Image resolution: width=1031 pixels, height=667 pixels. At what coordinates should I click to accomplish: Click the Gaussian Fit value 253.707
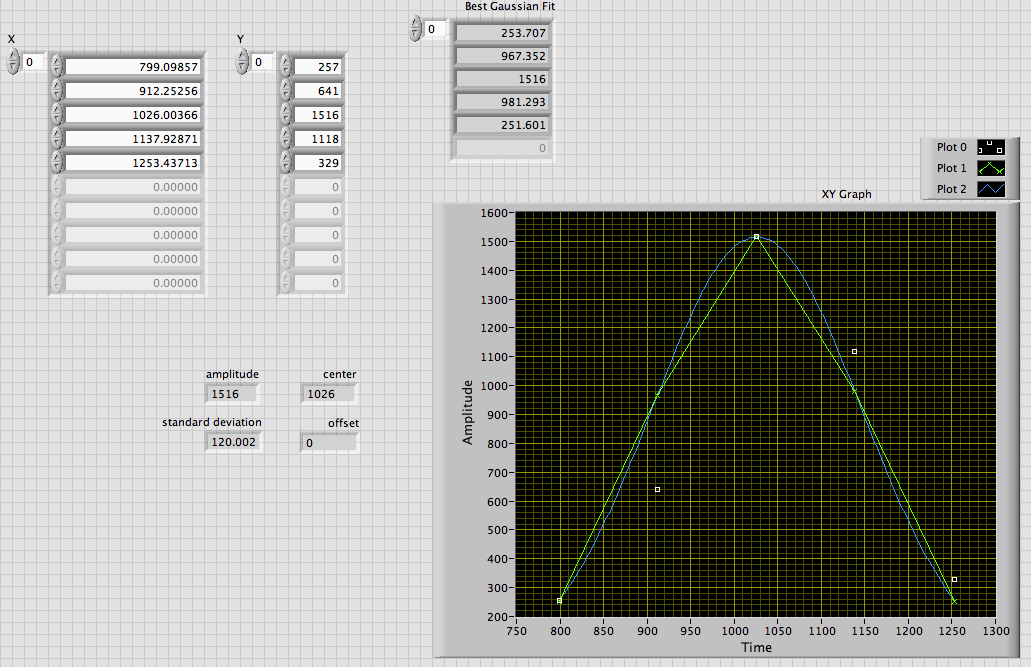coord(503,33)
